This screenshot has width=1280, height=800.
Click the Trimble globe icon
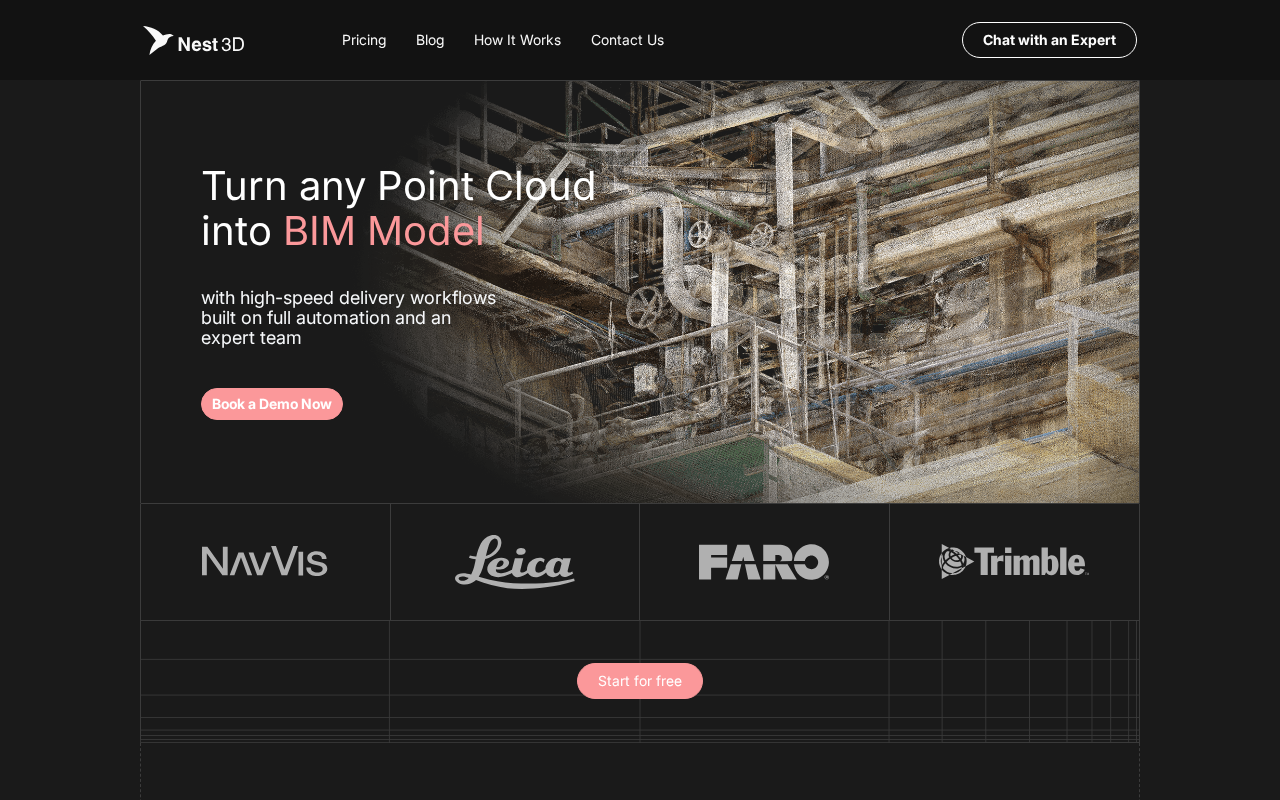coord(953,562)
